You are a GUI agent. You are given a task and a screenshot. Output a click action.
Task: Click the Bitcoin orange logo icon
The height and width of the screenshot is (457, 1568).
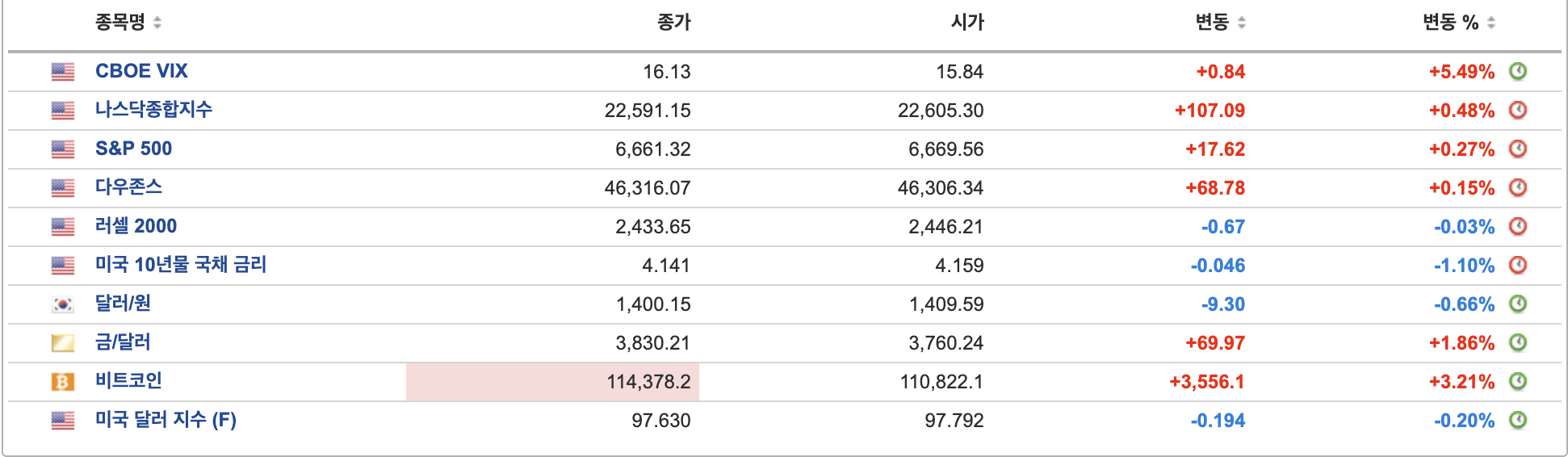(x=63, y=382)
